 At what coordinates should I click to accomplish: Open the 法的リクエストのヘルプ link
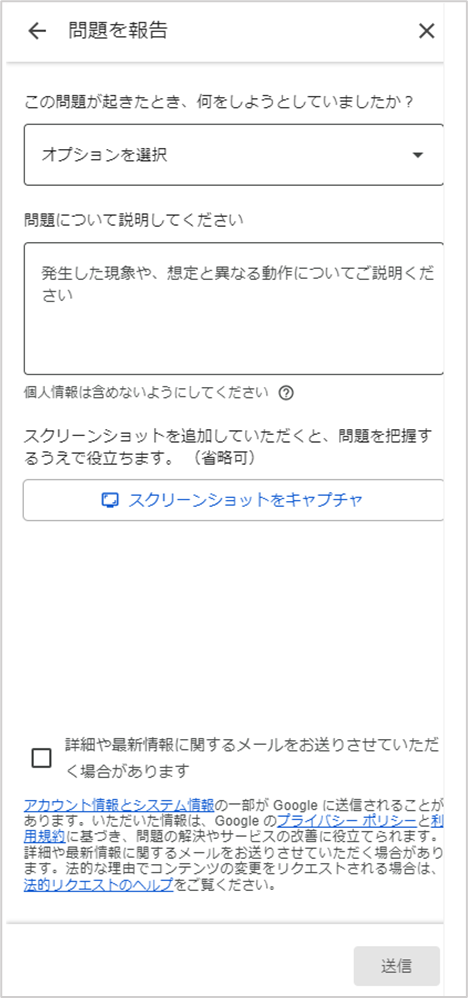[98, 886]
